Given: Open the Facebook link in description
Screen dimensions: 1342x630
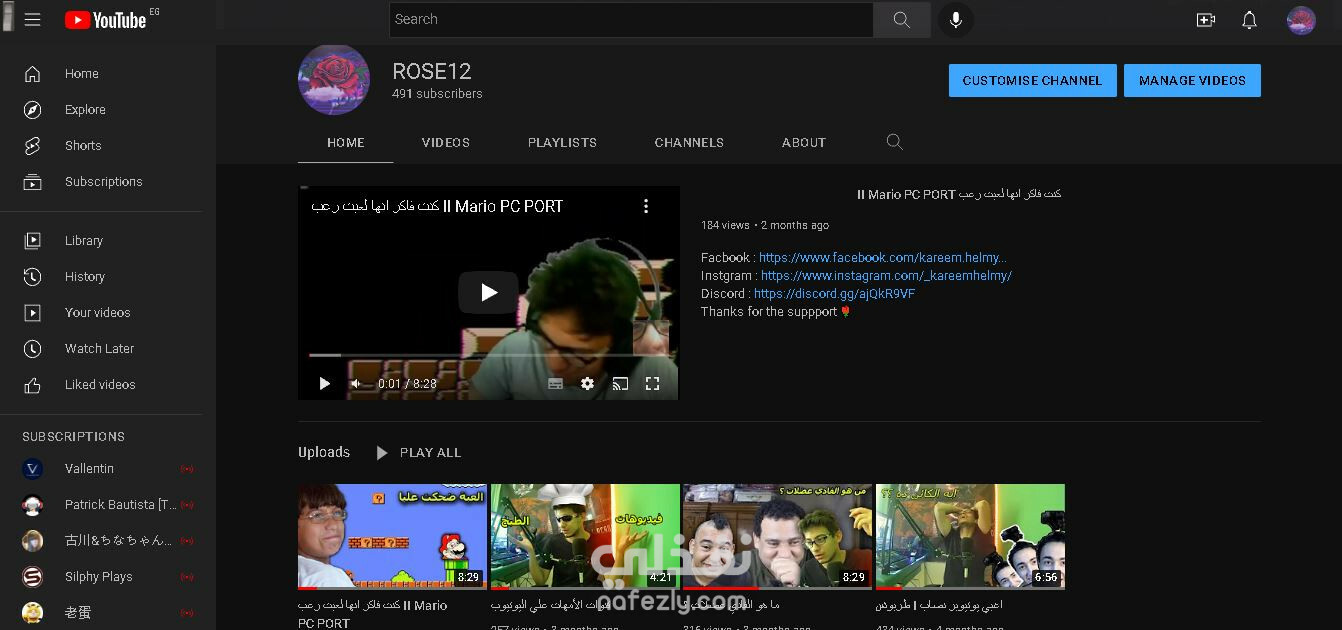Looking at the screenshot, I should tap(883, 258).
